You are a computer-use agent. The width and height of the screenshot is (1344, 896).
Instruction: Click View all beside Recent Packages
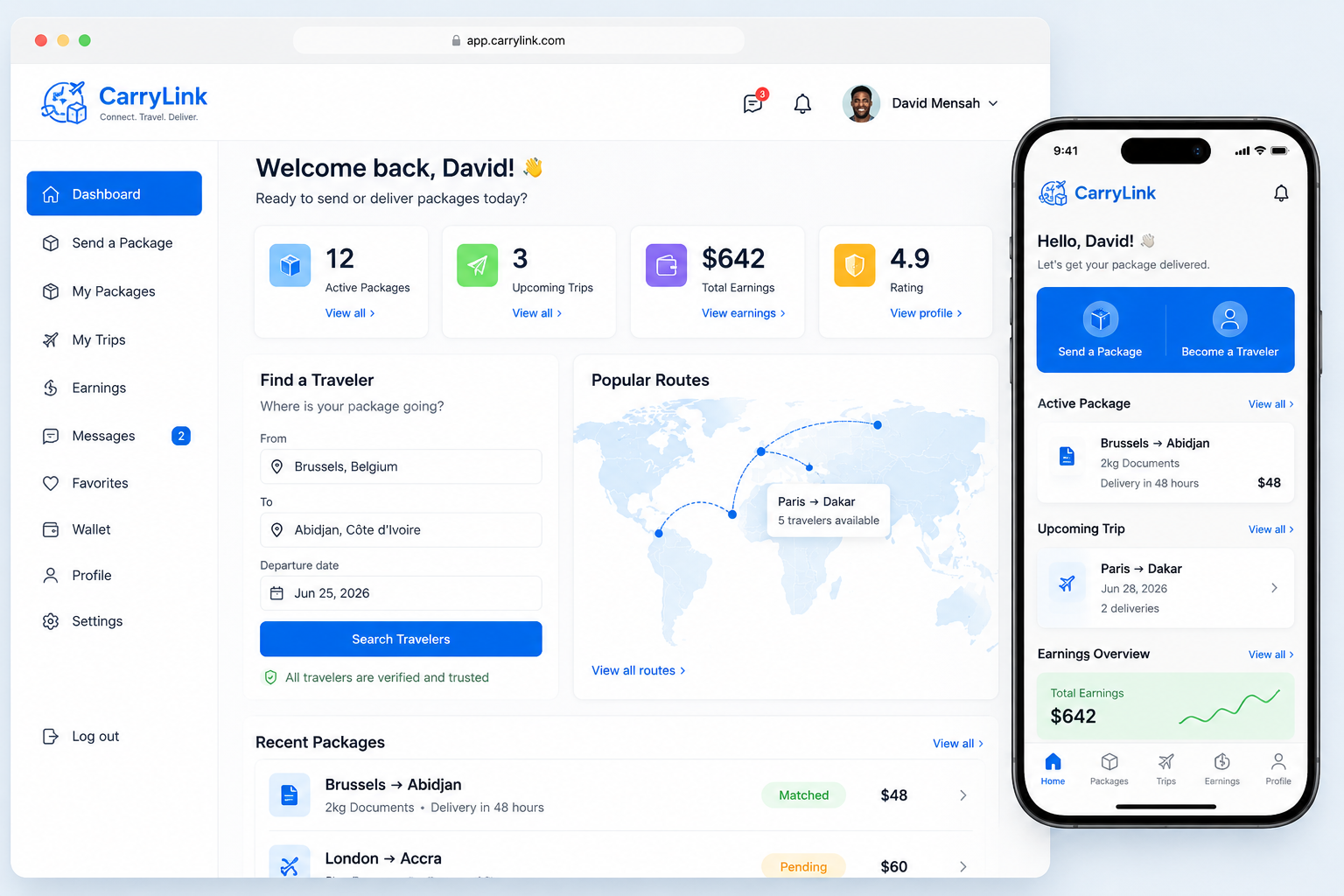click(958, 744)
